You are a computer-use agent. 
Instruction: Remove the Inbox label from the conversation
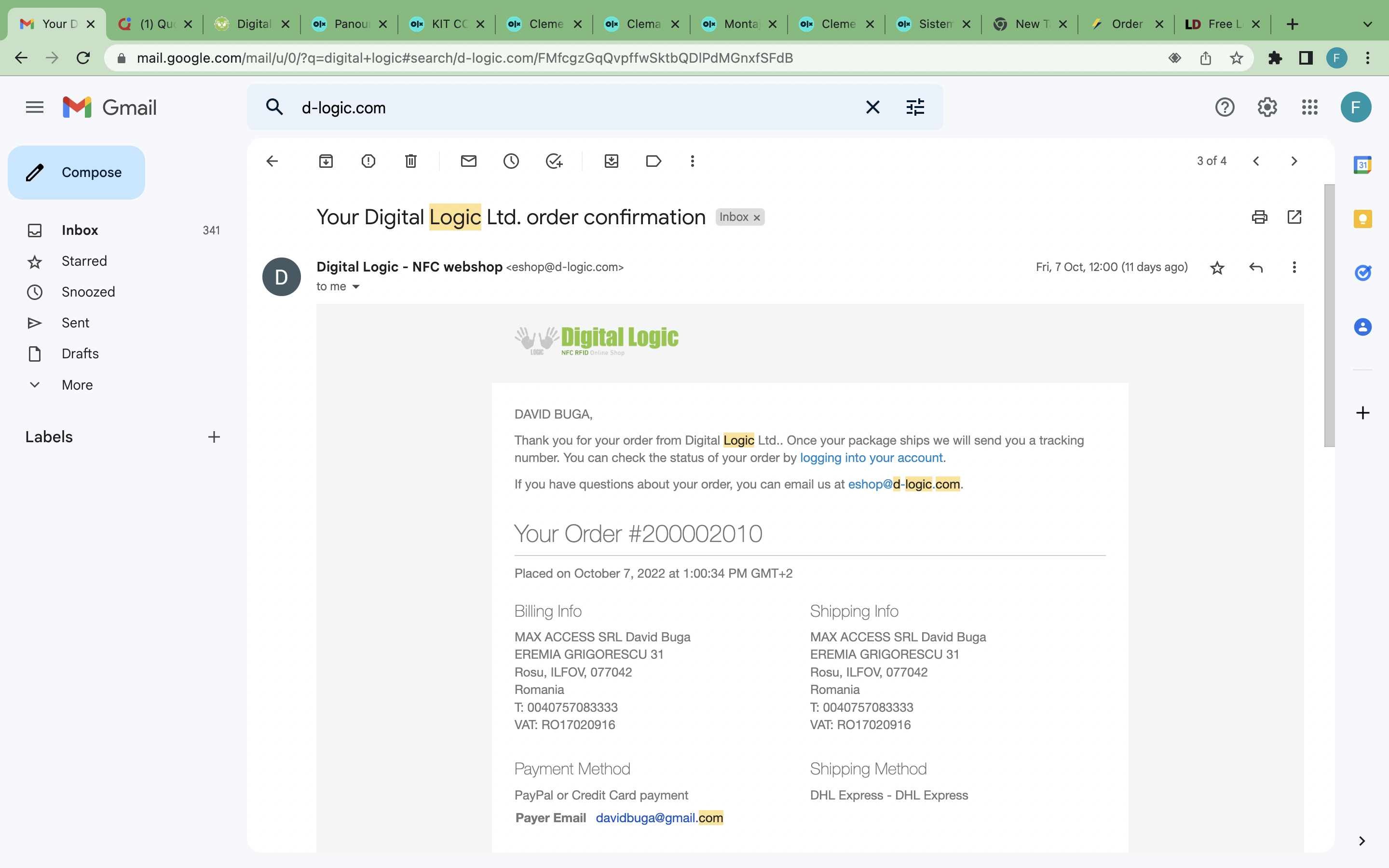[x=757, y=217]
